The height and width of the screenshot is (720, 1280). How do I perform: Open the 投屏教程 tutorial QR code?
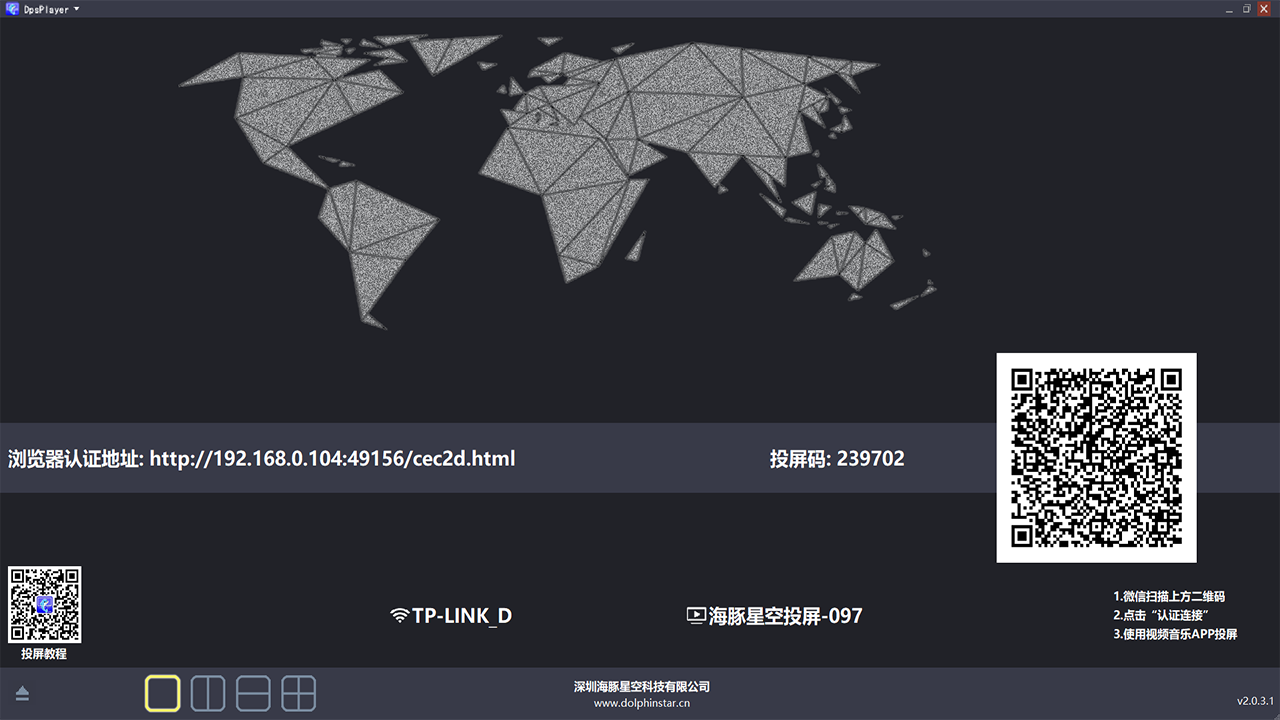[45, 605]
